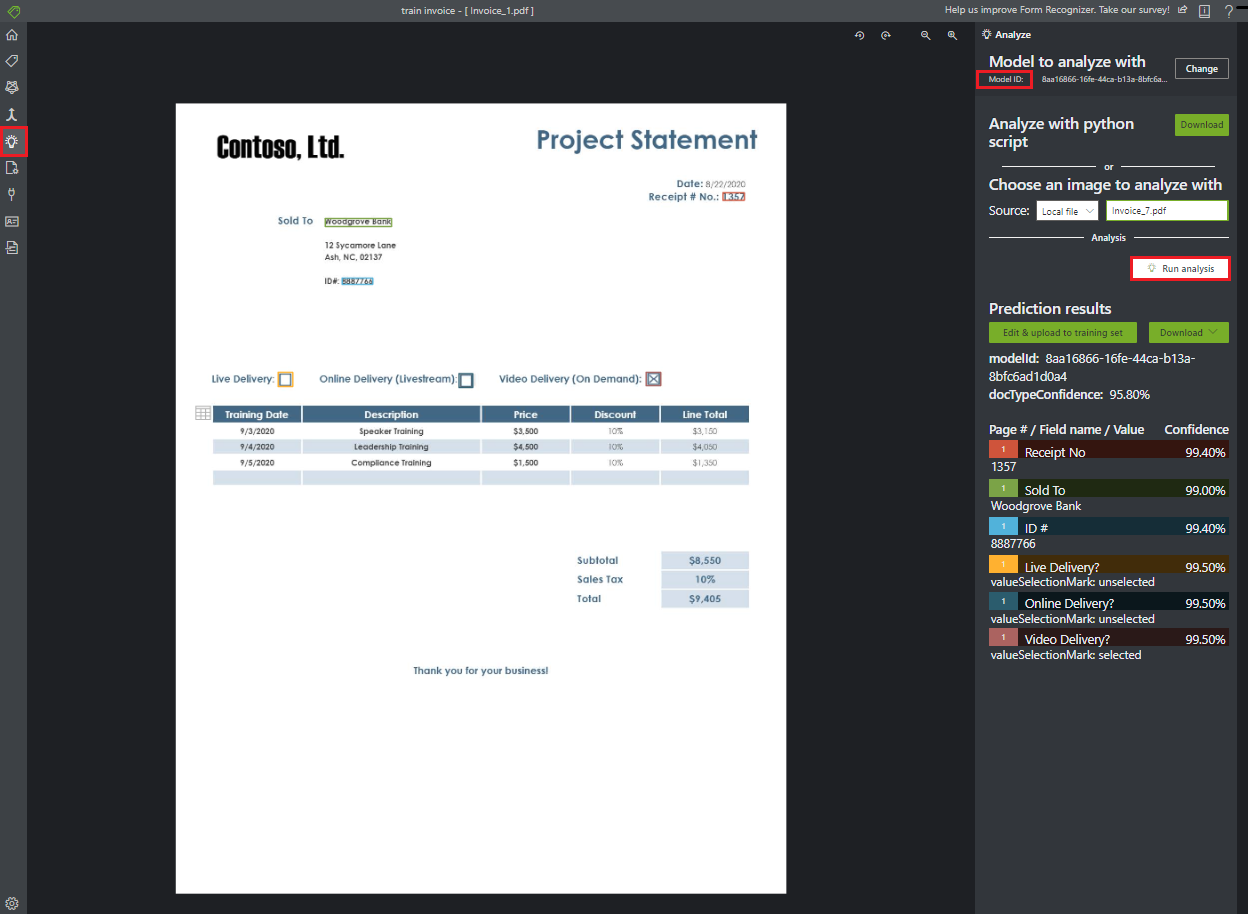This screenshot has width=1248, height=914.
Task: Click Edit and upload to training set
Action: [1062, 331]
